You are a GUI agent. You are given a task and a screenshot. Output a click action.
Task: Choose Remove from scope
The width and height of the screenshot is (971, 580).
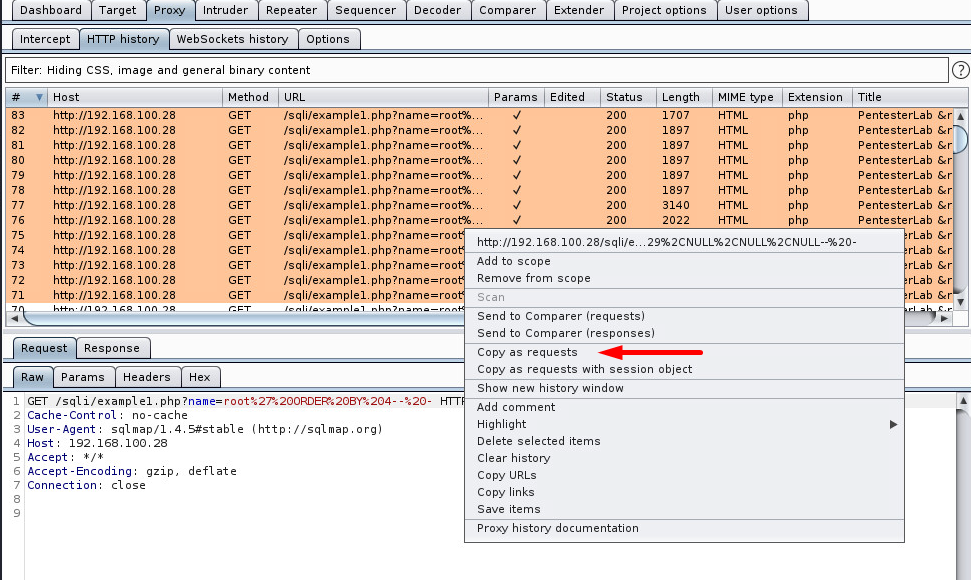(x=684, y=278)
